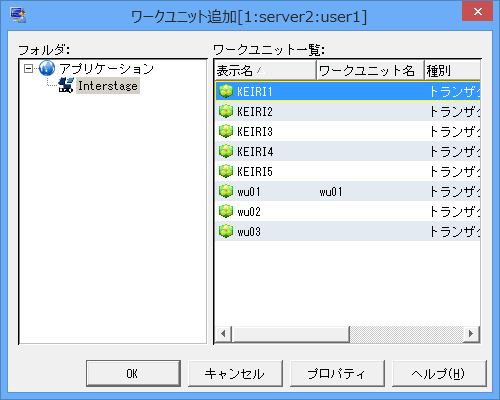Screen dimensions: 500x400
Task: Click the キャンセル button
Action: click(x=235, y=373)
